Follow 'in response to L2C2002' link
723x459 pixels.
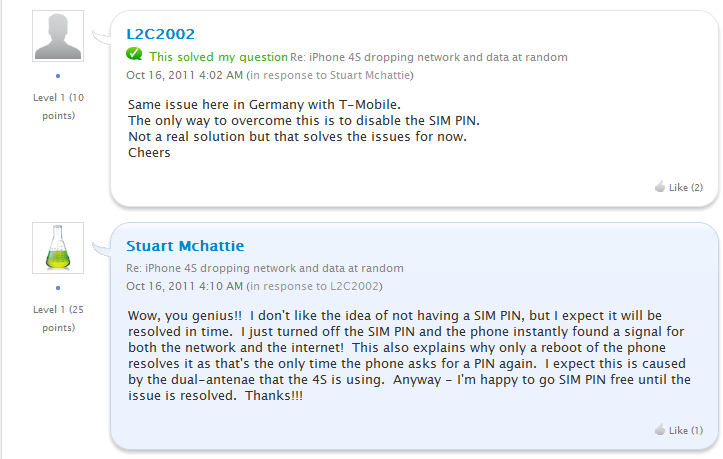point(314,286)
